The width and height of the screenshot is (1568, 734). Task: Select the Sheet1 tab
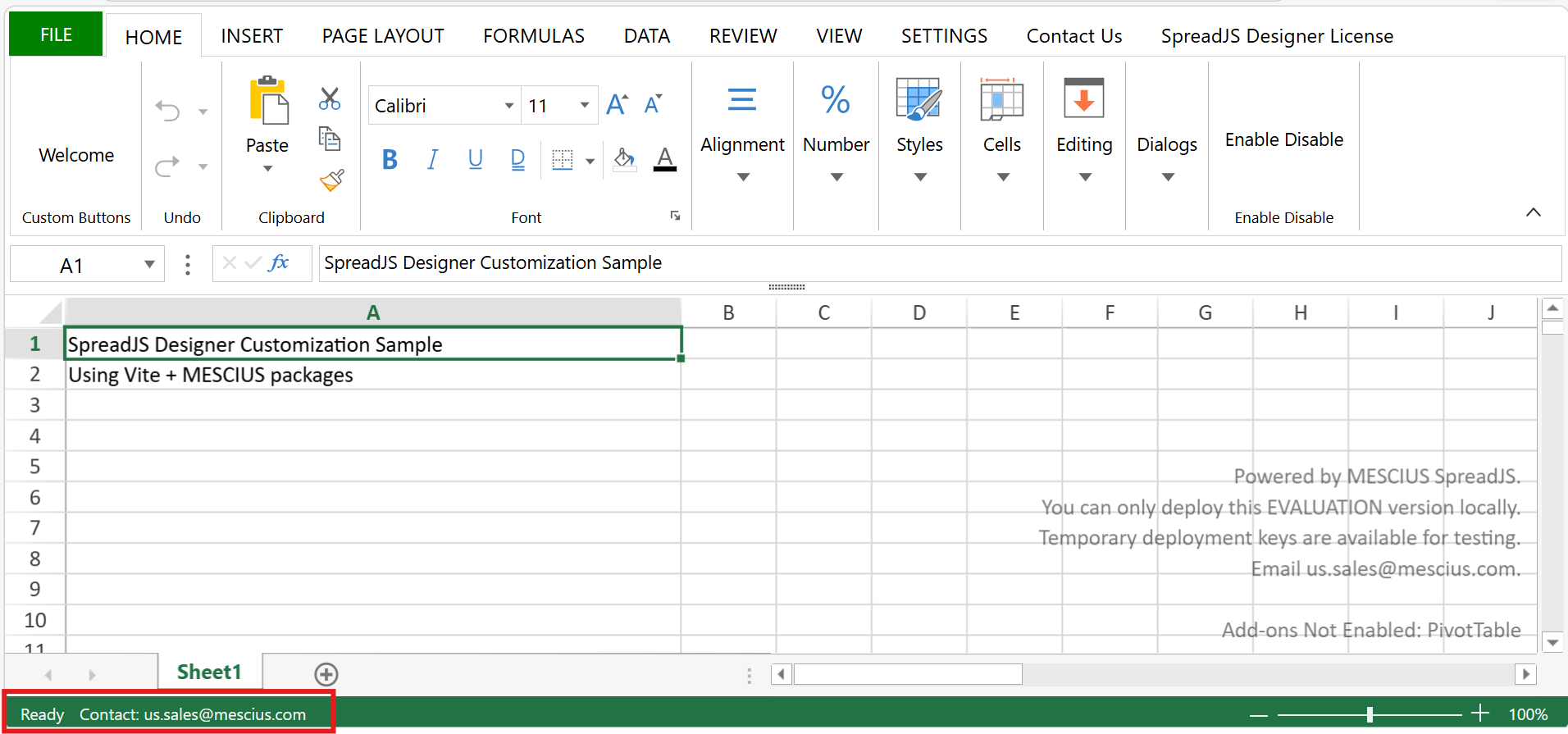(x=210, y=672)
